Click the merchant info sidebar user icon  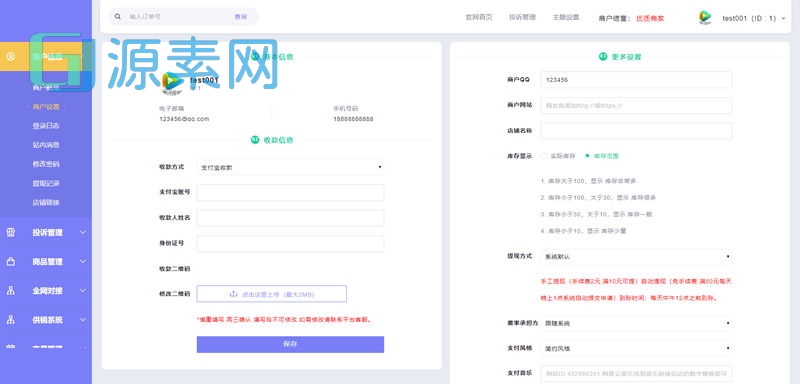pos(10,56)
